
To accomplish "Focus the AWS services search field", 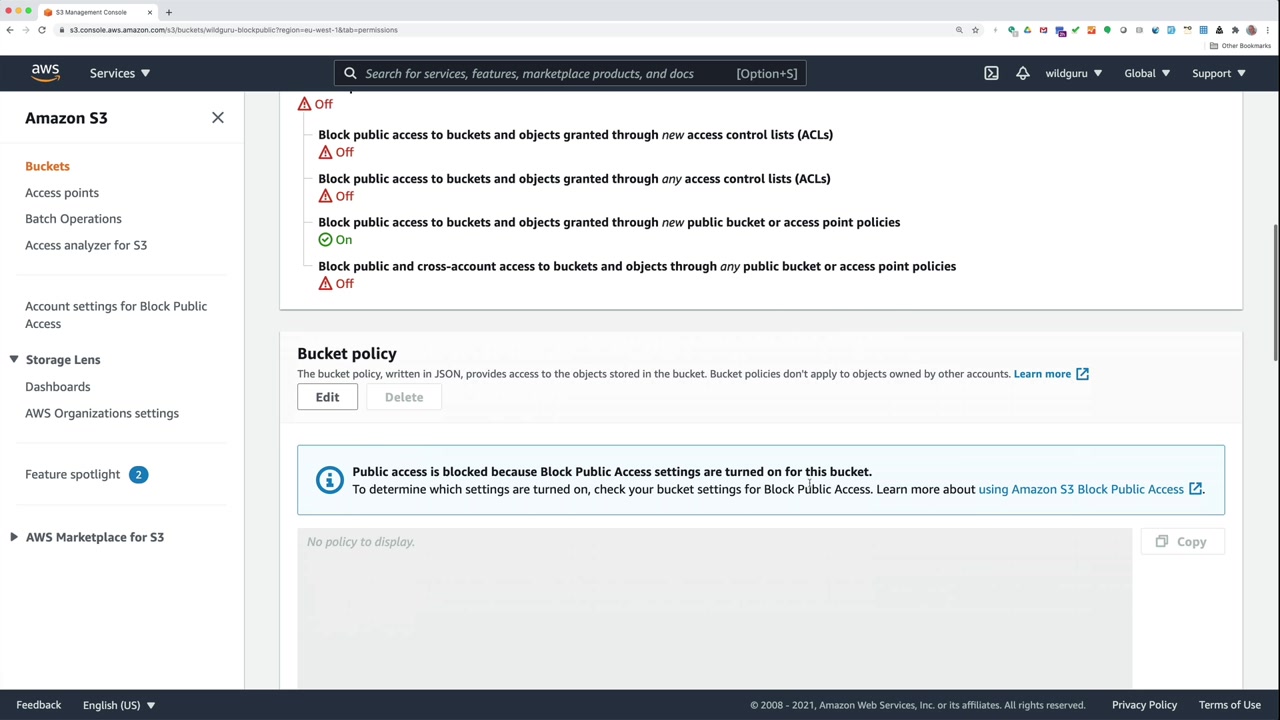I will pos(570,73).
